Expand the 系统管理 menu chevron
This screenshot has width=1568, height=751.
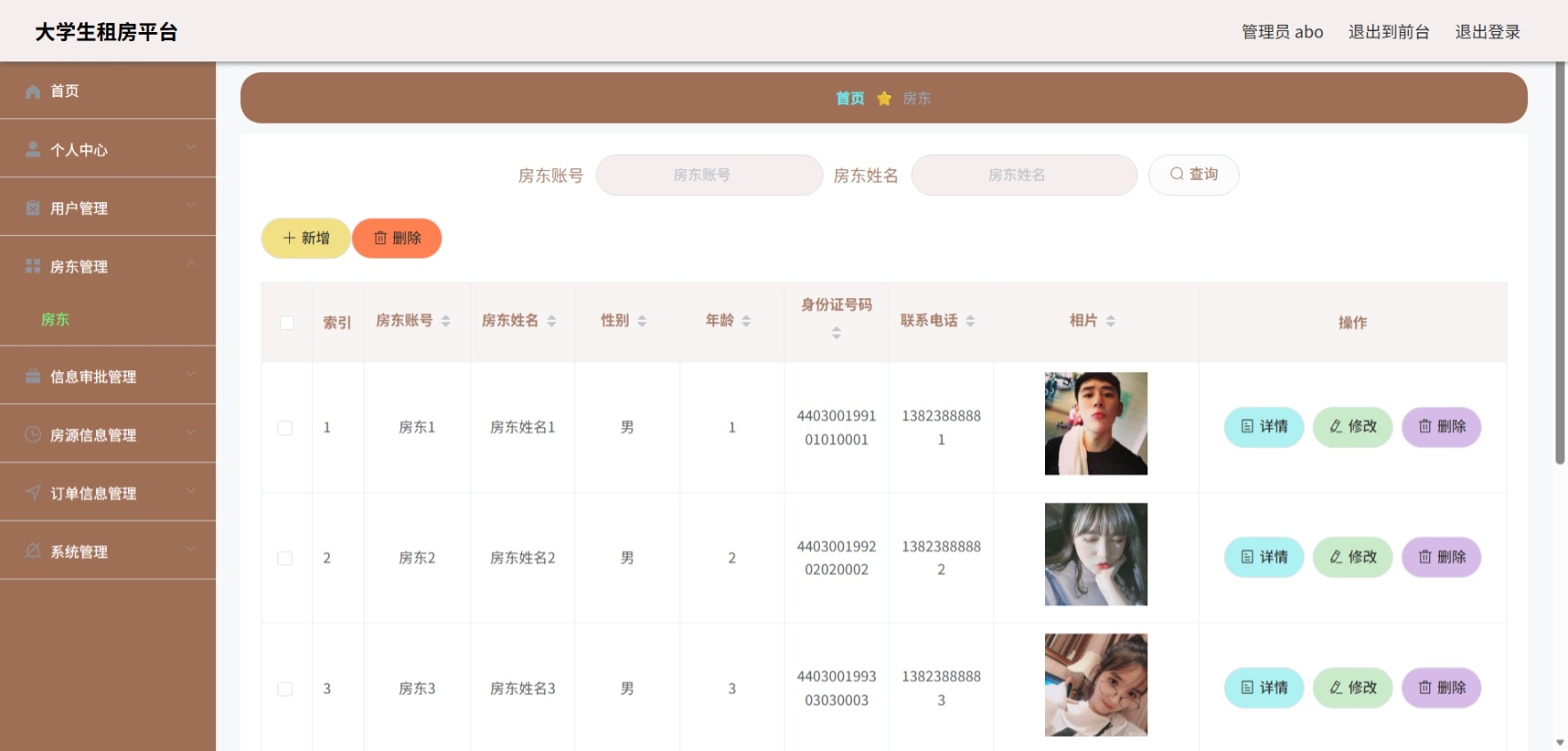[x=190, y=549]
